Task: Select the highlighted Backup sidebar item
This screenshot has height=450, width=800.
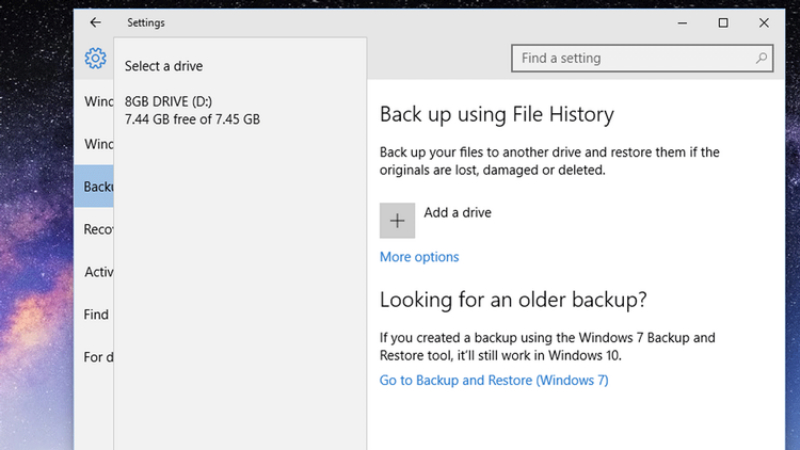Action: click(x=94, y=186)
